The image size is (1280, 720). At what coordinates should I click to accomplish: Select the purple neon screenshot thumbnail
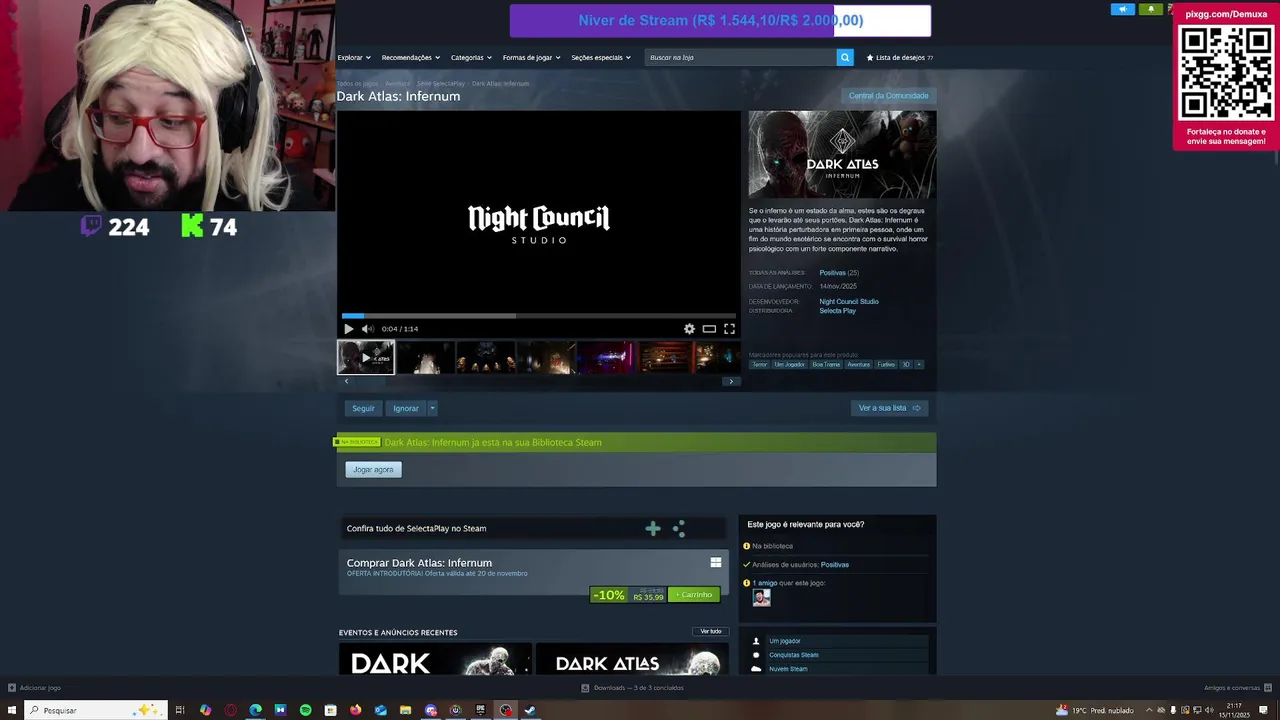(x=606, y=357)
